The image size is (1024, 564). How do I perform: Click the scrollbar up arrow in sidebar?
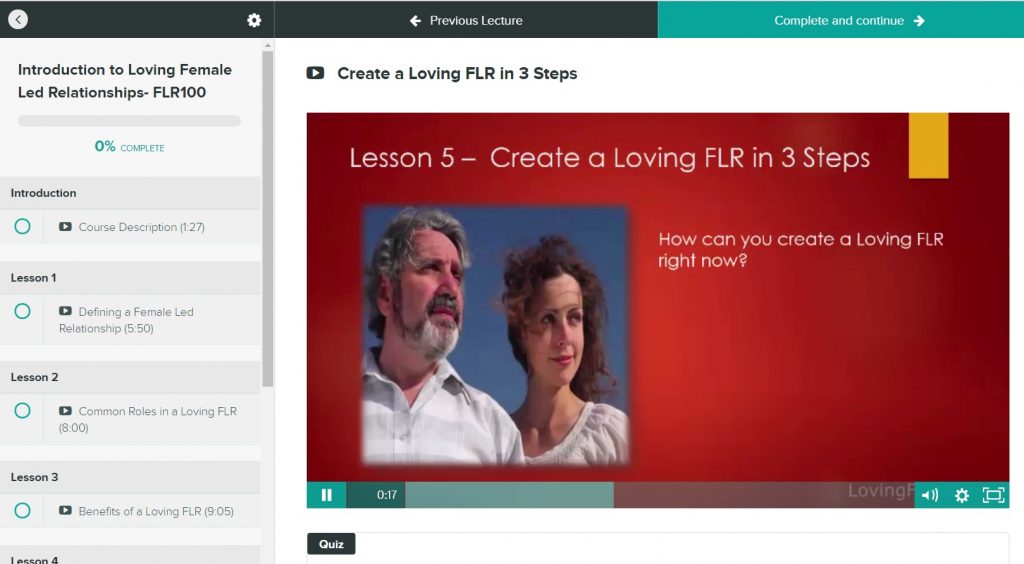[x=268, y=46]
